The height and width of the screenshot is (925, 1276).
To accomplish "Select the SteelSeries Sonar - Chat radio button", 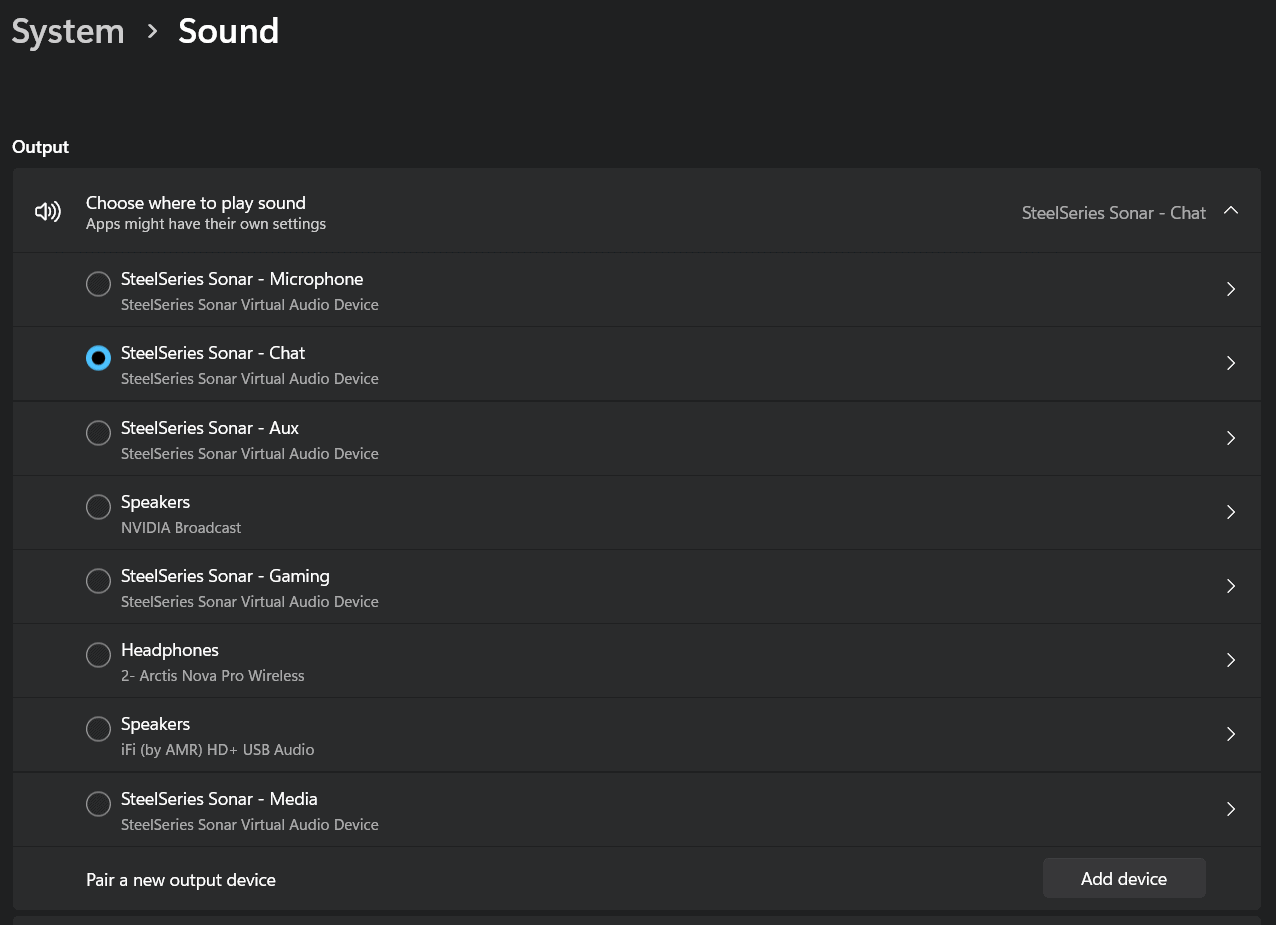I will tap(98, 358).
